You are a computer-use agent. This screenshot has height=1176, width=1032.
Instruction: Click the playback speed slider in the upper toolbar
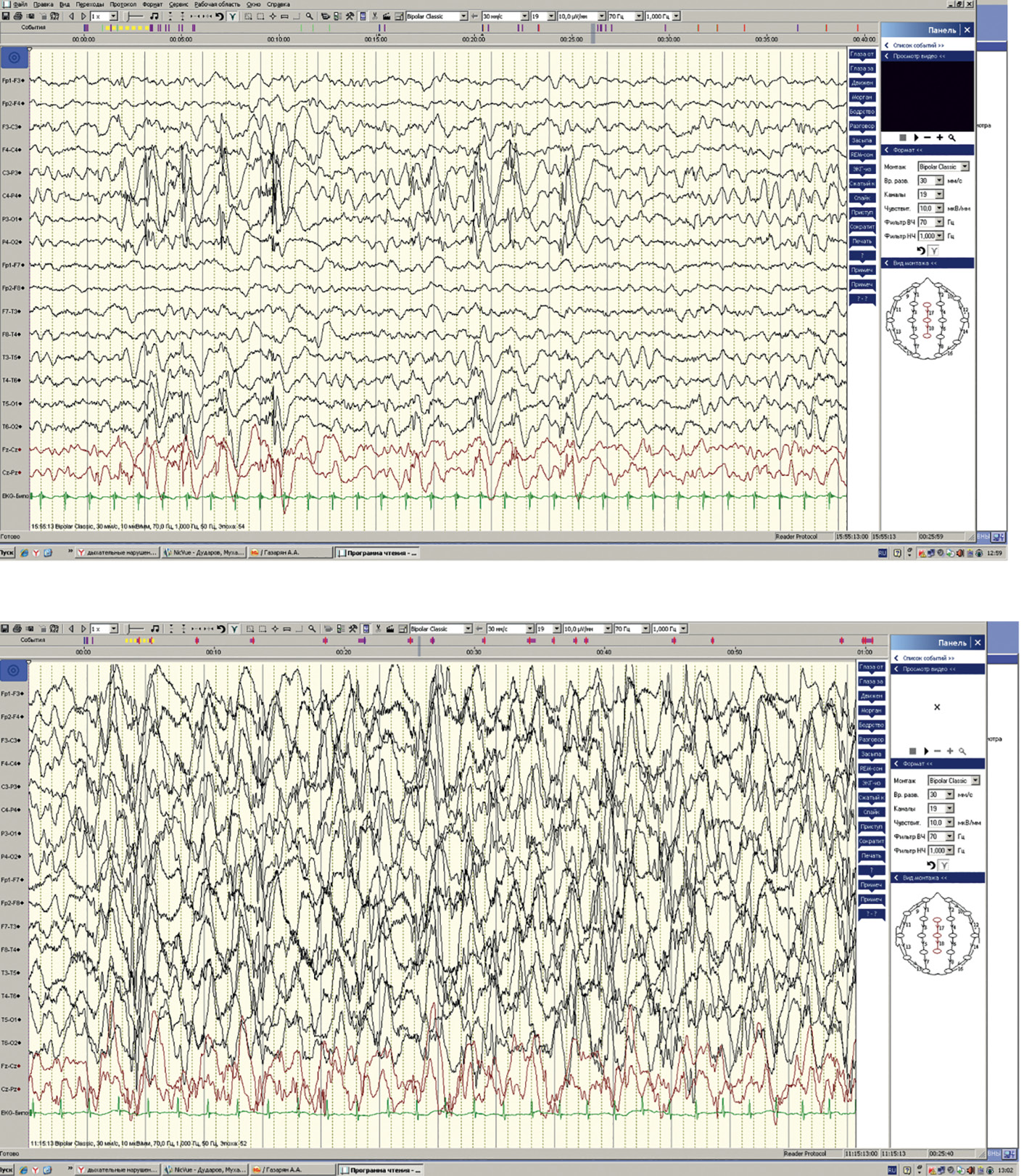135,16
